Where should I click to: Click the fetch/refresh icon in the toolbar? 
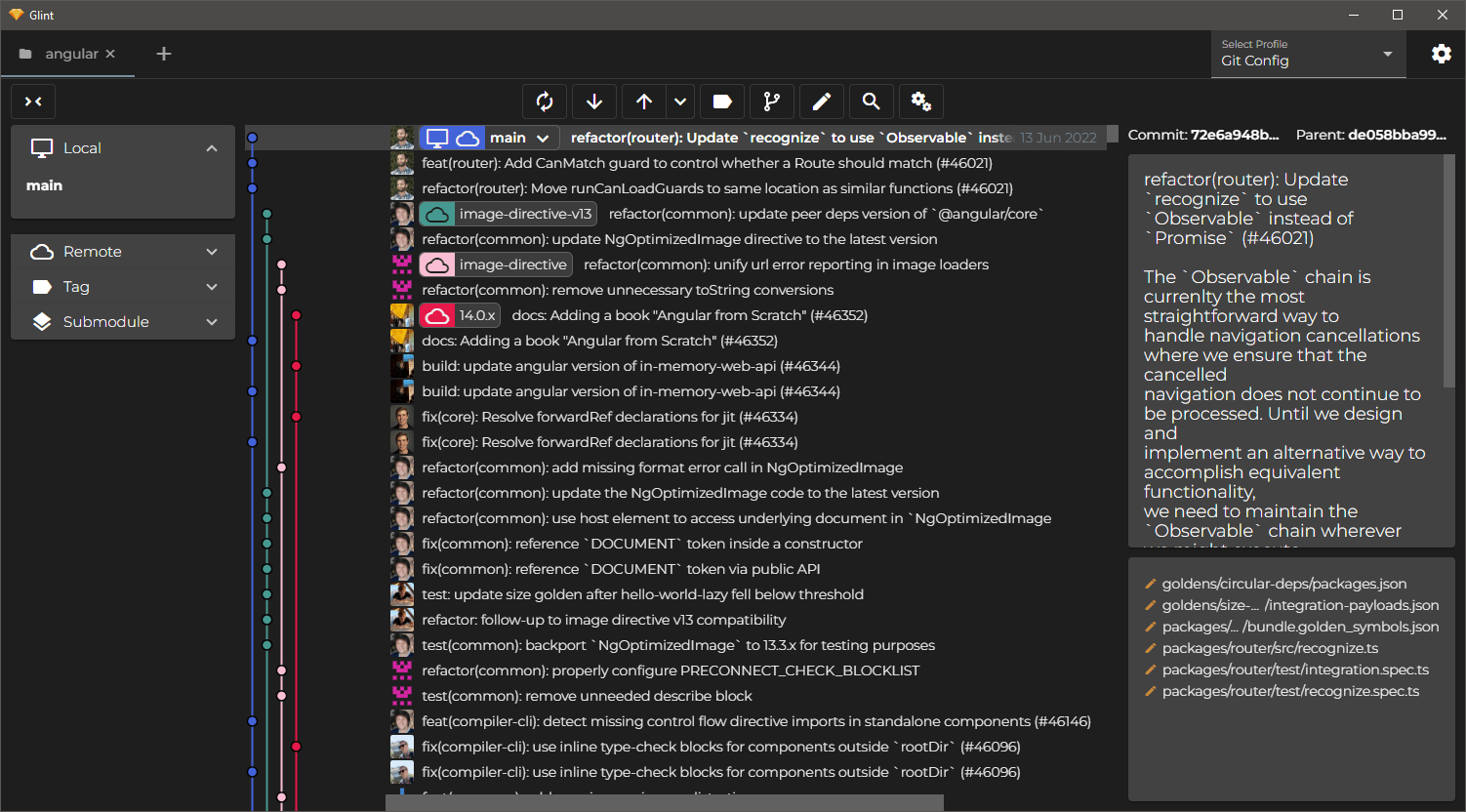tap(544, 101)
